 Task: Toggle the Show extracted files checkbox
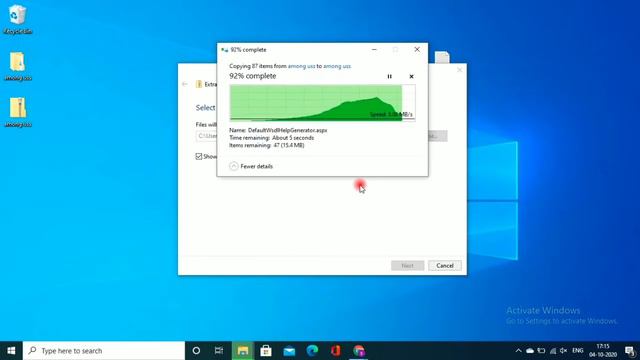(x=199, y=156)
